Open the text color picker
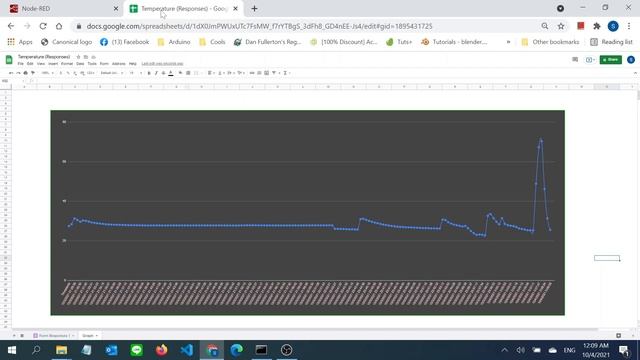The width and height of the screenshot is (640, 360). pyautogui.click(x=171, y=73)
